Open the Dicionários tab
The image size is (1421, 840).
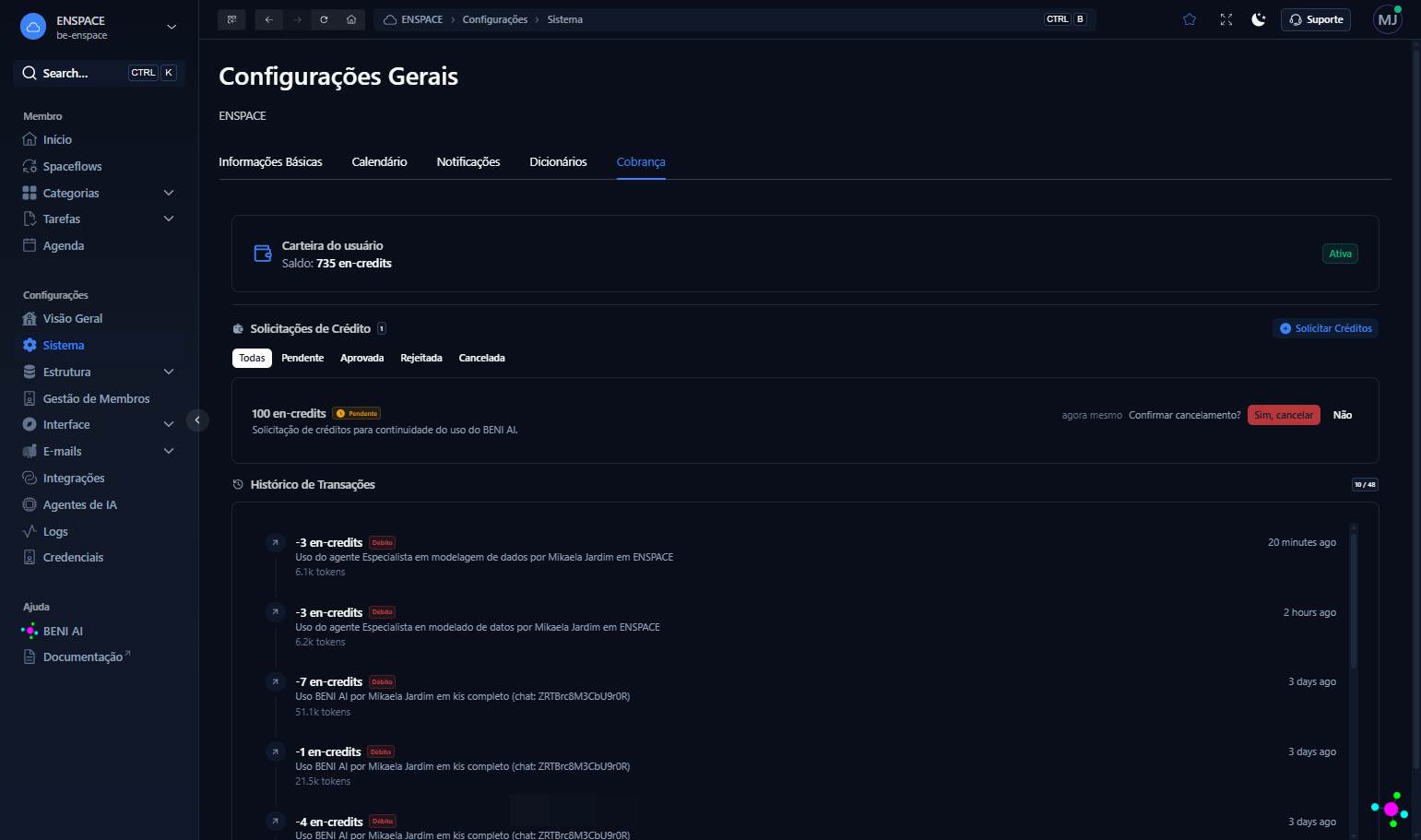558,162
